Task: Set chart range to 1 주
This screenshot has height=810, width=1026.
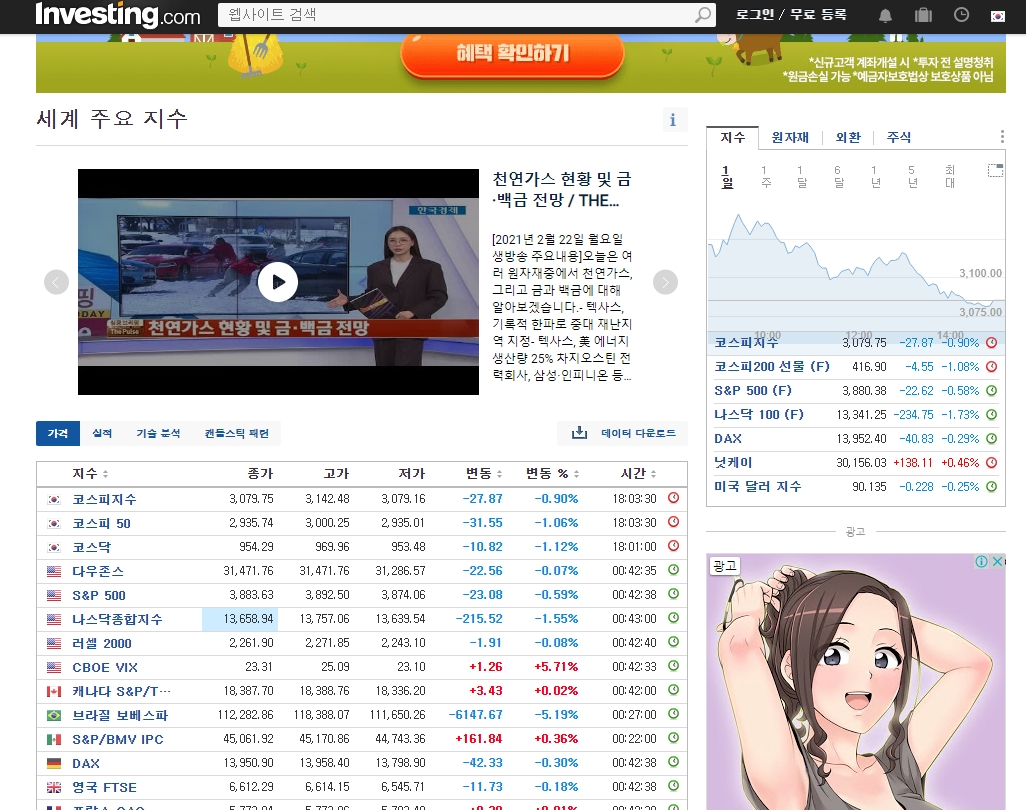Action: [765, 177]
